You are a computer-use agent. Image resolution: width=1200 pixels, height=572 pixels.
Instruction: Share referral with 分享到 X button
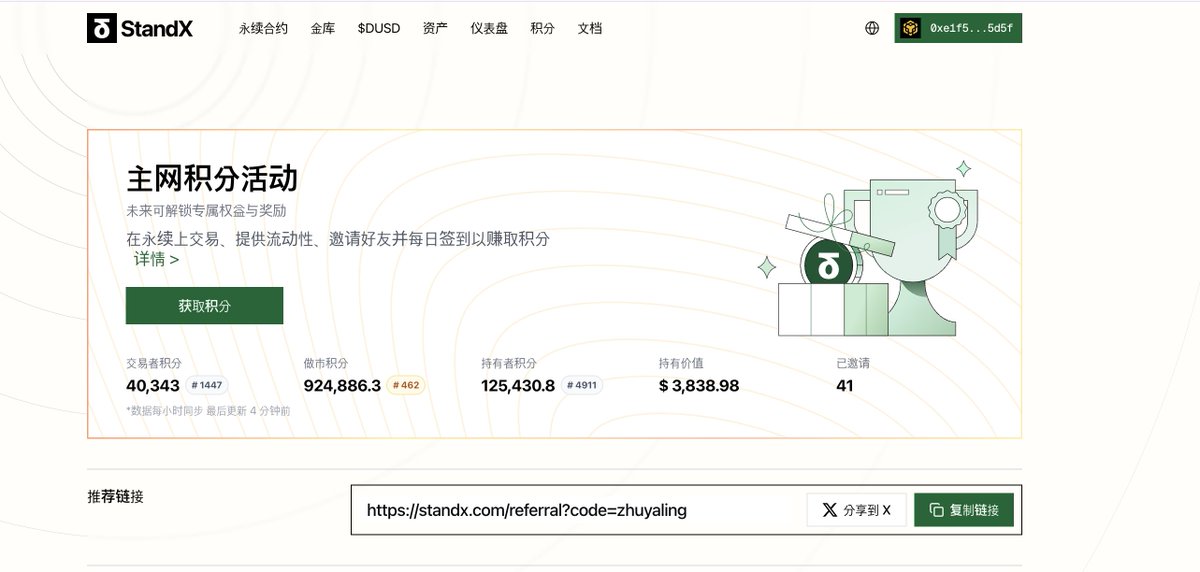(856, 510)
